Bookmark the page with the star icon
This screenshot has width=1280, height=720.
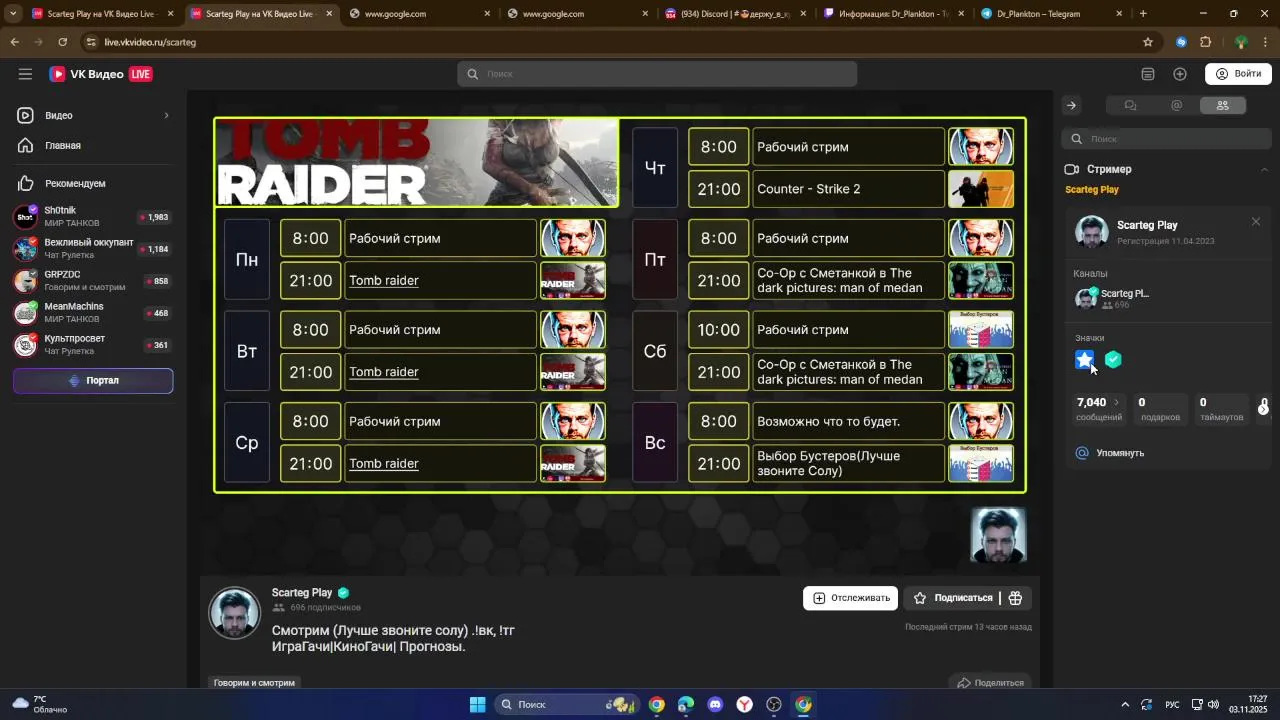[1148, 42]
